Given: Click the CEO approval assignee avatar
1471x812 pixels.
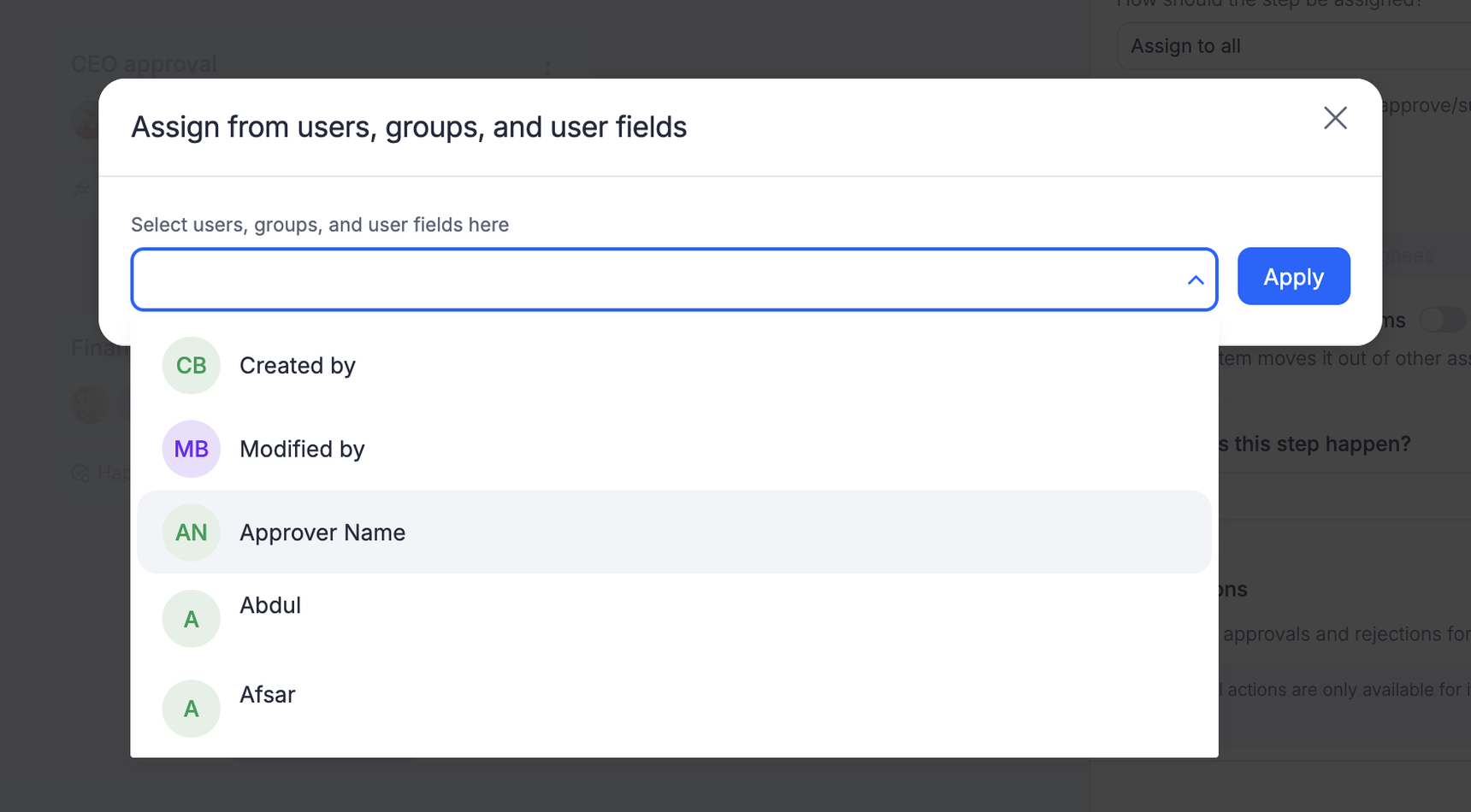Looking at the screenshot, I should pos(87,121).
